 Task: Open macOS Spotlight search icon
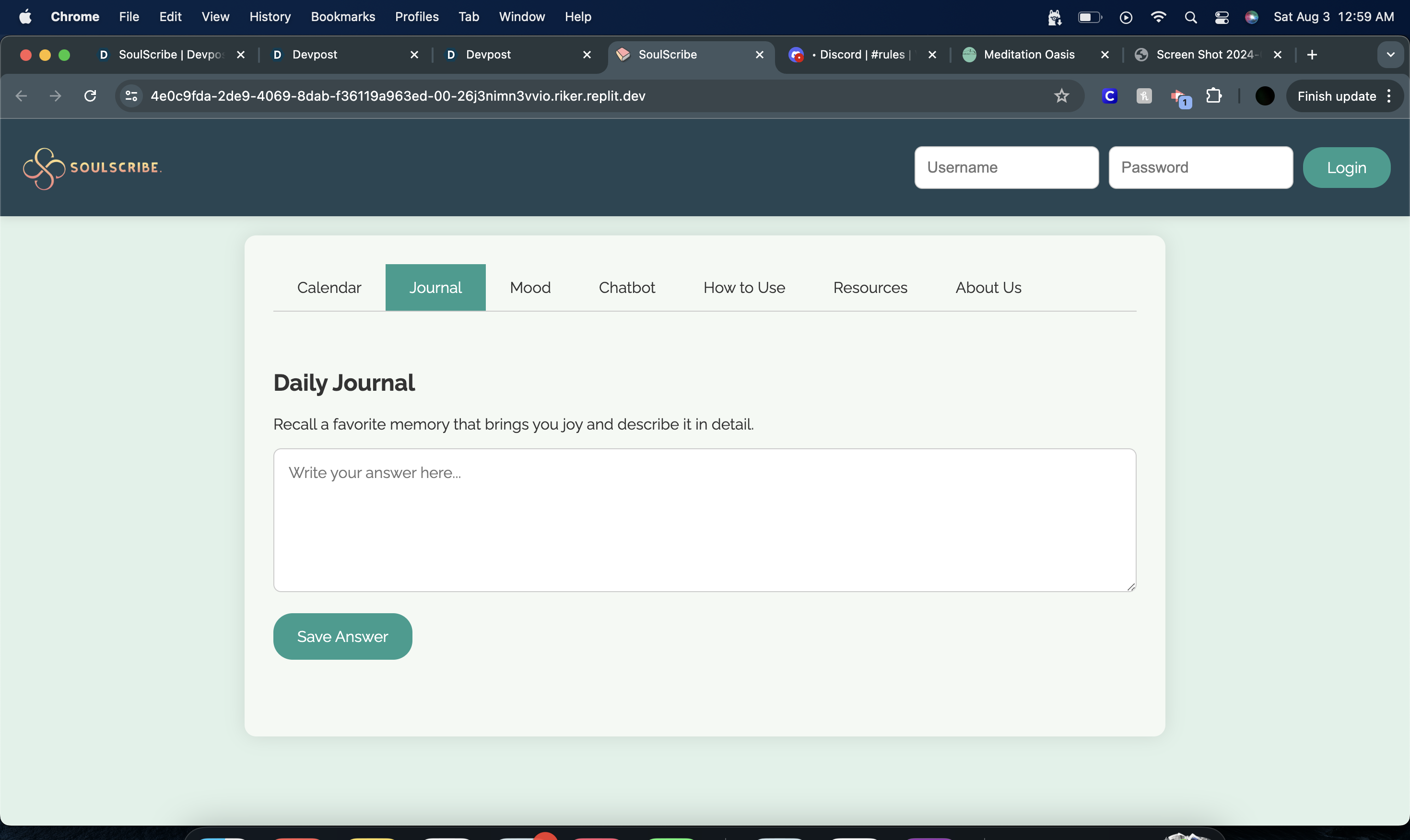click(x=1190, y=17)
